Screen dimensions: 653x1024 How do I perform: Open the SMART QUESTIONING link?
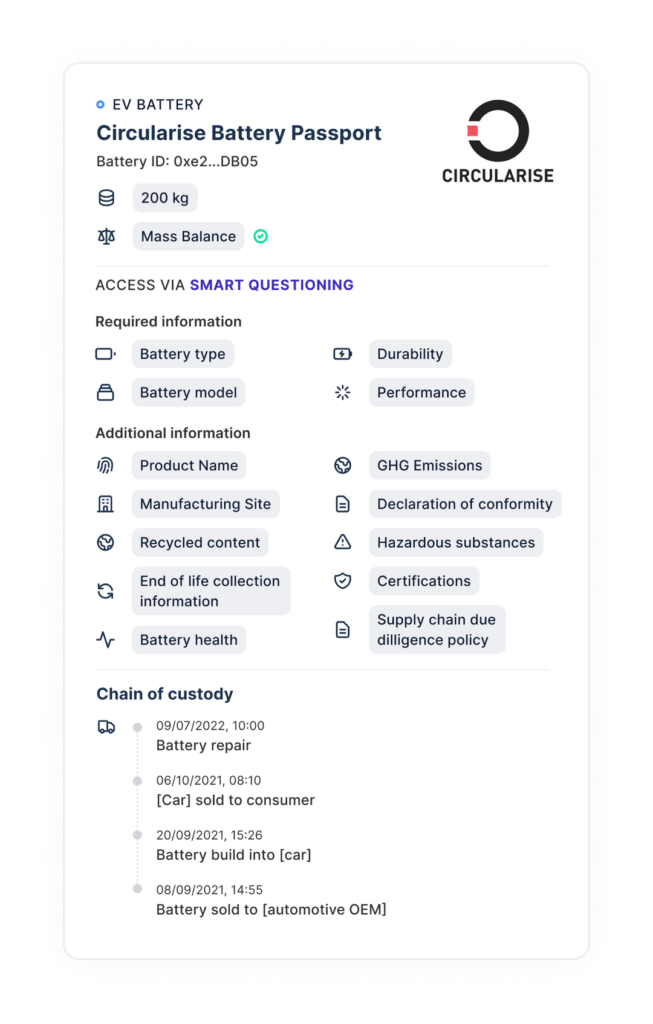(x=272, y=285)
